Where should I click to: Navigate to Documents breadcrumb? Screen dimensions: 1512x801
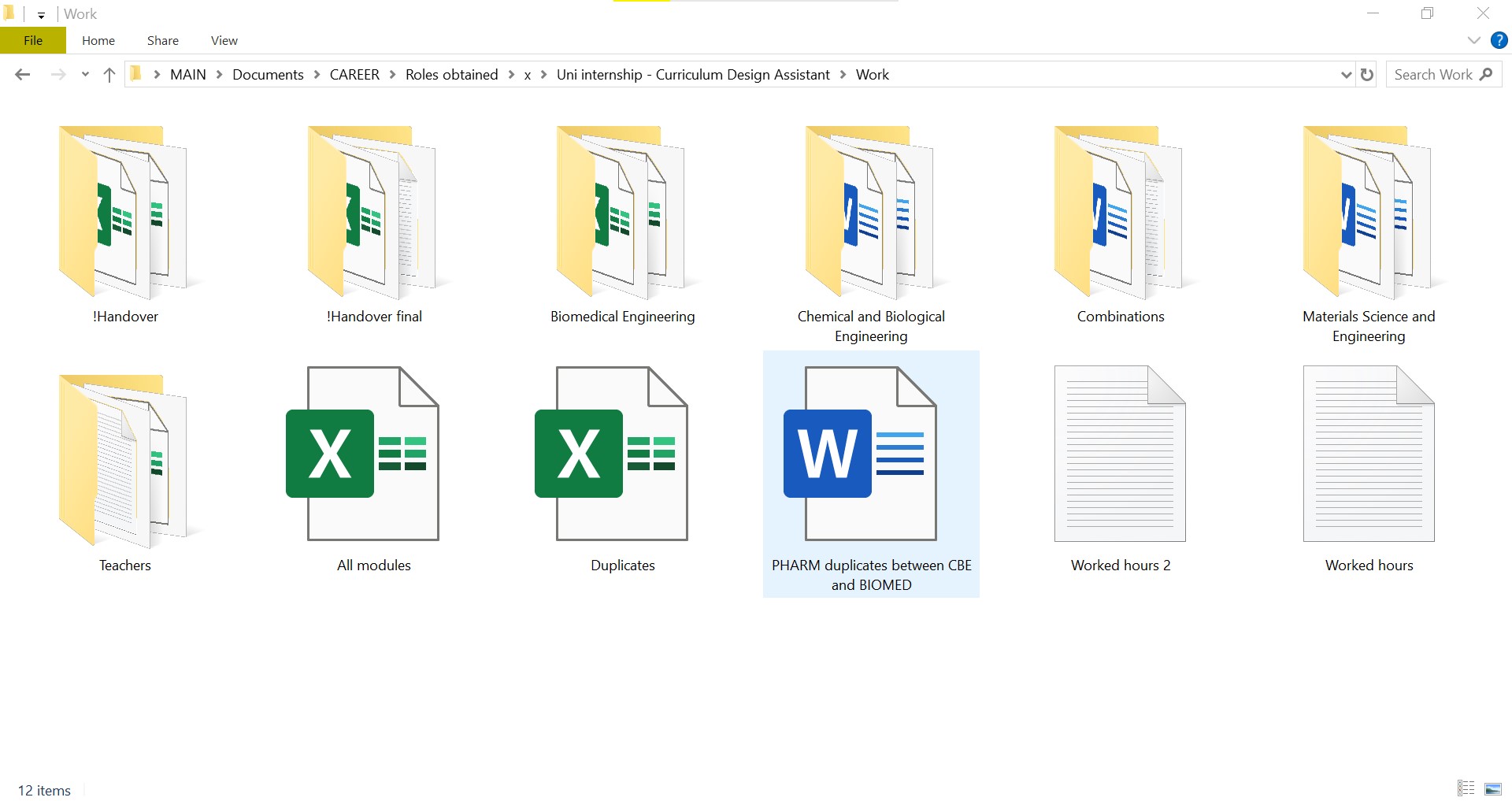coord(268,74)
